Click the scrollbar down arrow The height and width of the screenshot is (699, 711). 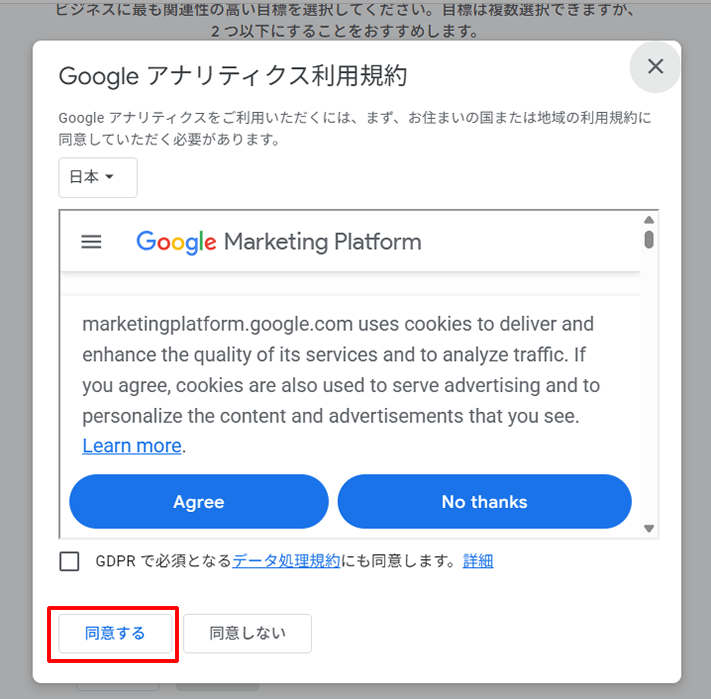[649, 529]
